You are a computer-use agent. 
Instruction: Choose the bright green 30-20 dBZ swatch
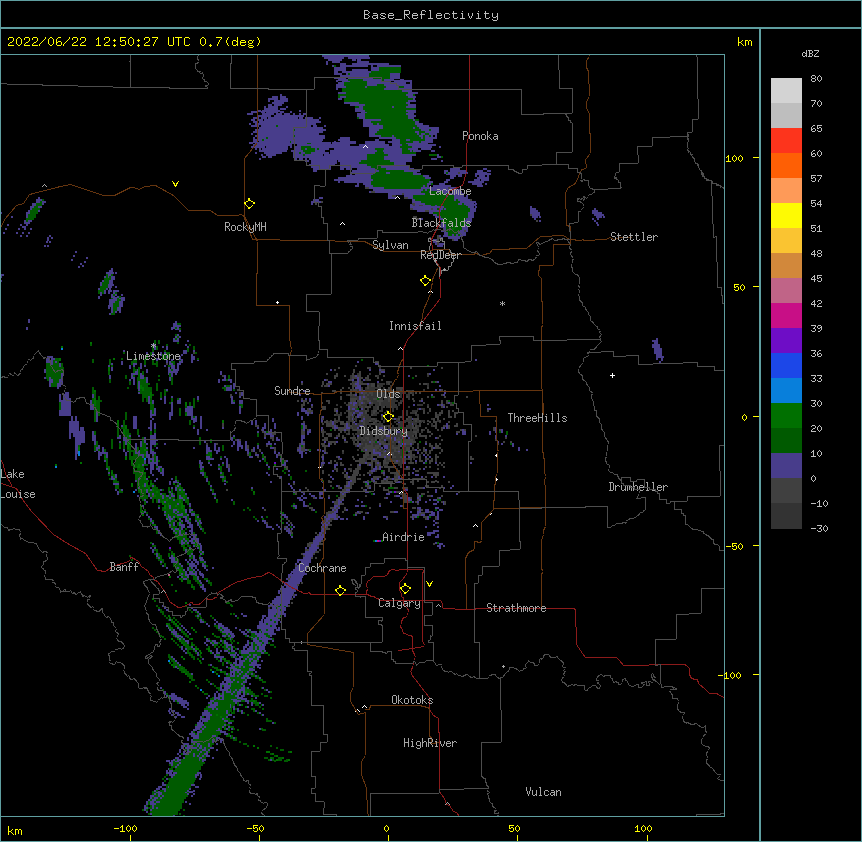pos(786,416)
